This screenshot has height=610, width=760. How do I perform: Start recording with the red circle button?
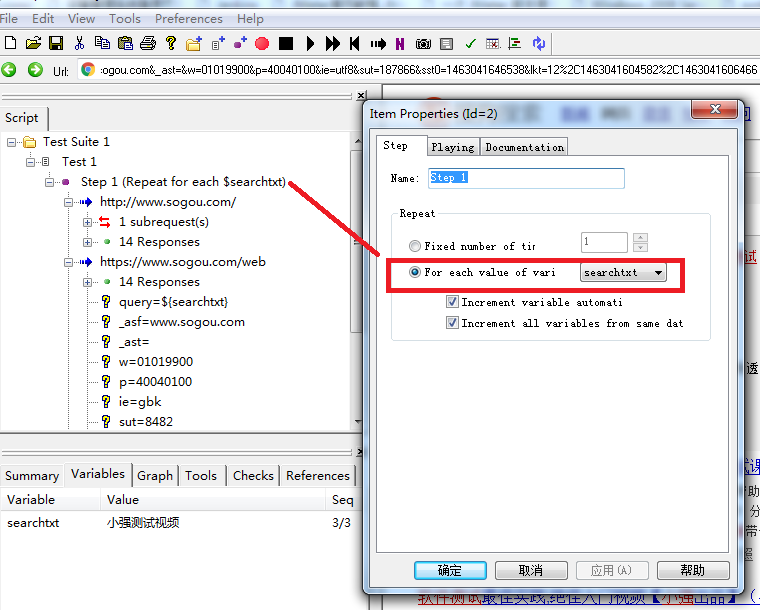click(x=262, y=44)
